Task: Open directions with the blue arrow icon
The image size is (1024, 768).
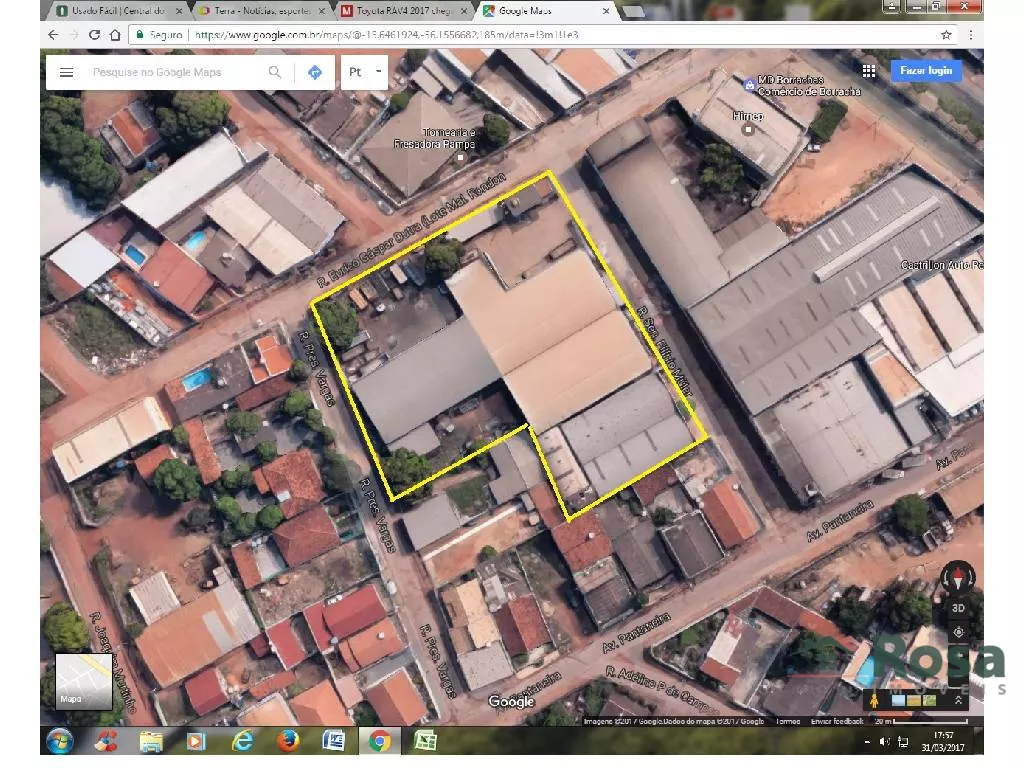Action: click(x=314, y=72)
